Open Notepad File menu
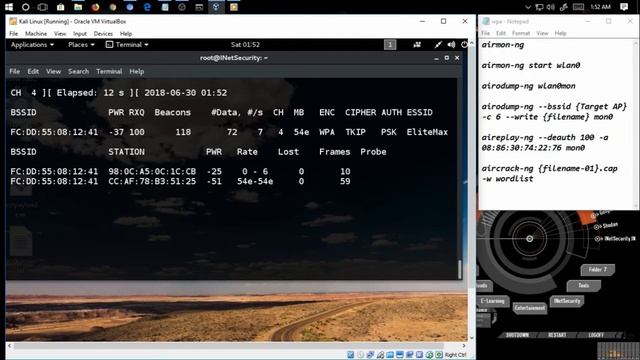Screen dimensions: 640x360 tap(485, 33)
